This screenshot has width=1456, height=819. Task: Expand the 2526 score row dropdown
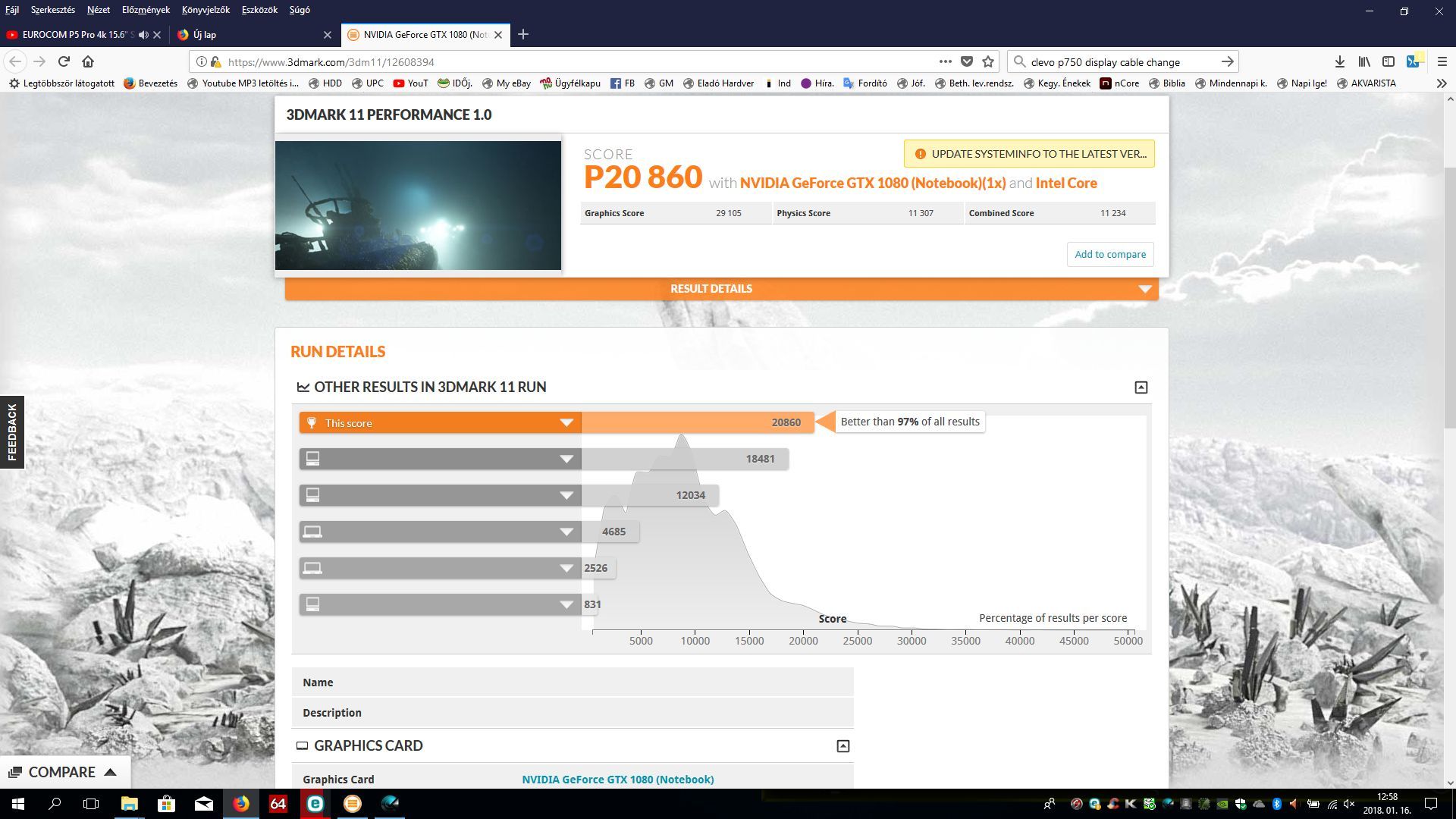click(566, 568)
